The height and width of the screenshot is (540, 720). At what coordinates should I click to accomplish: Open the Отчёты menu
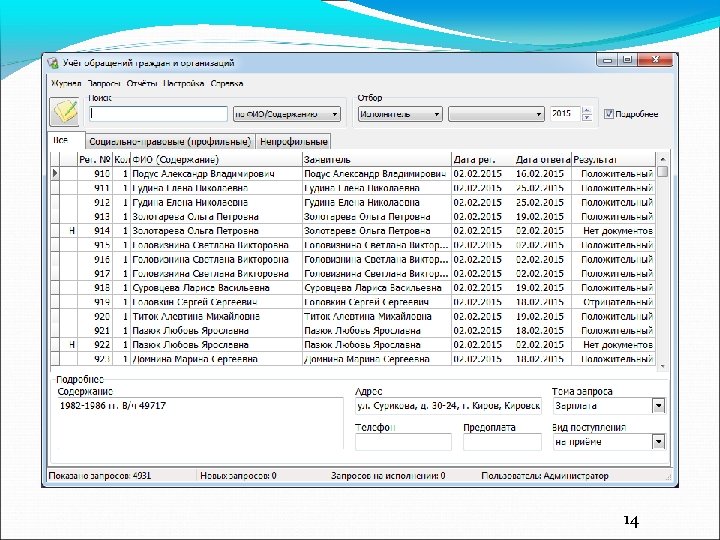(x=142, y=84)
